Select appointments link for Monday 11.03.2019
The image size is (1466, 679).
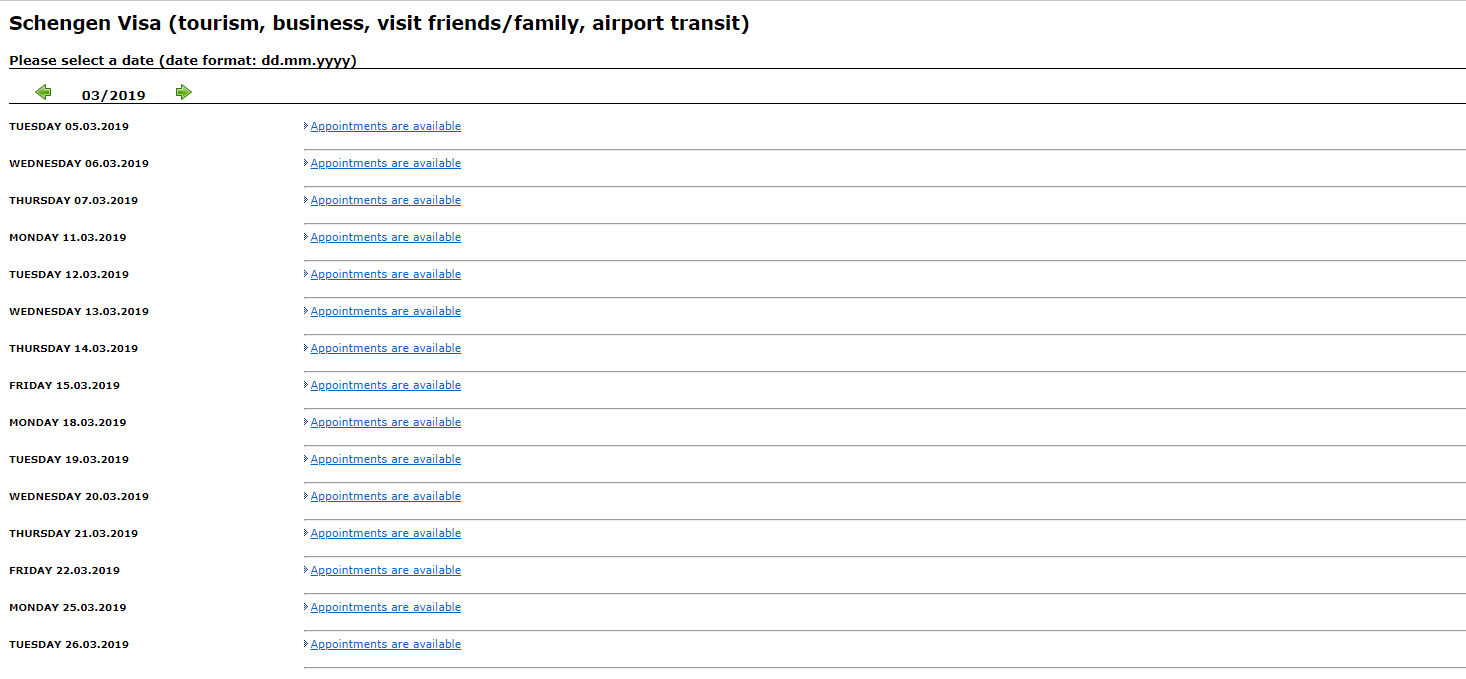[386, 237]
